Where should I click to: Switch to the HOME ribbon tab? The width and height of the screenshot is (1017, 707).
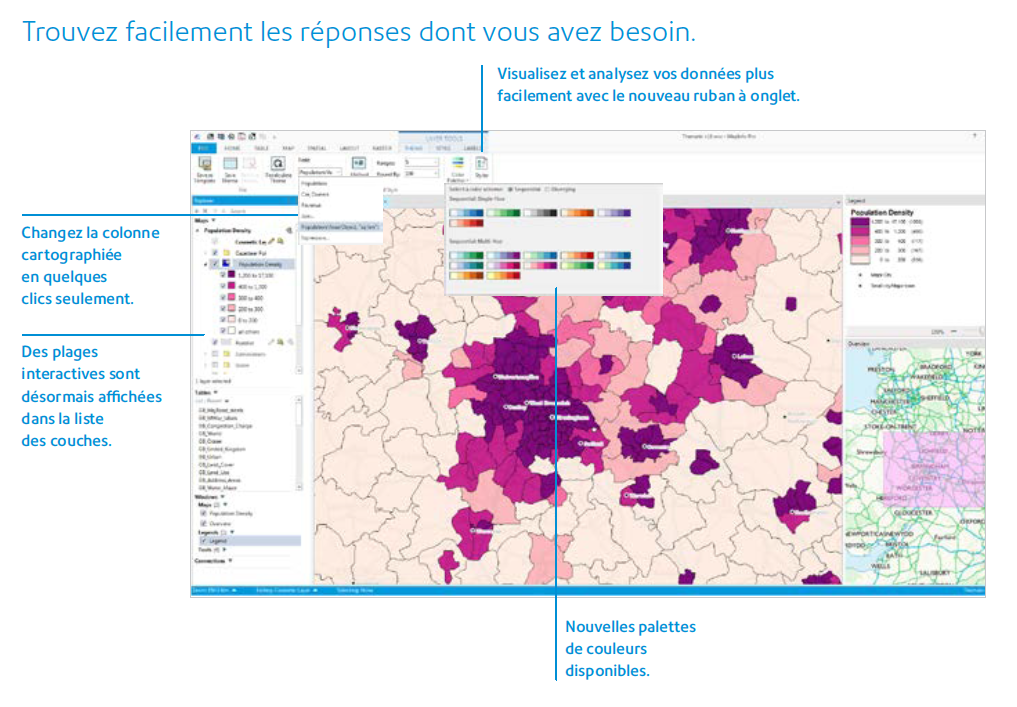232,149
